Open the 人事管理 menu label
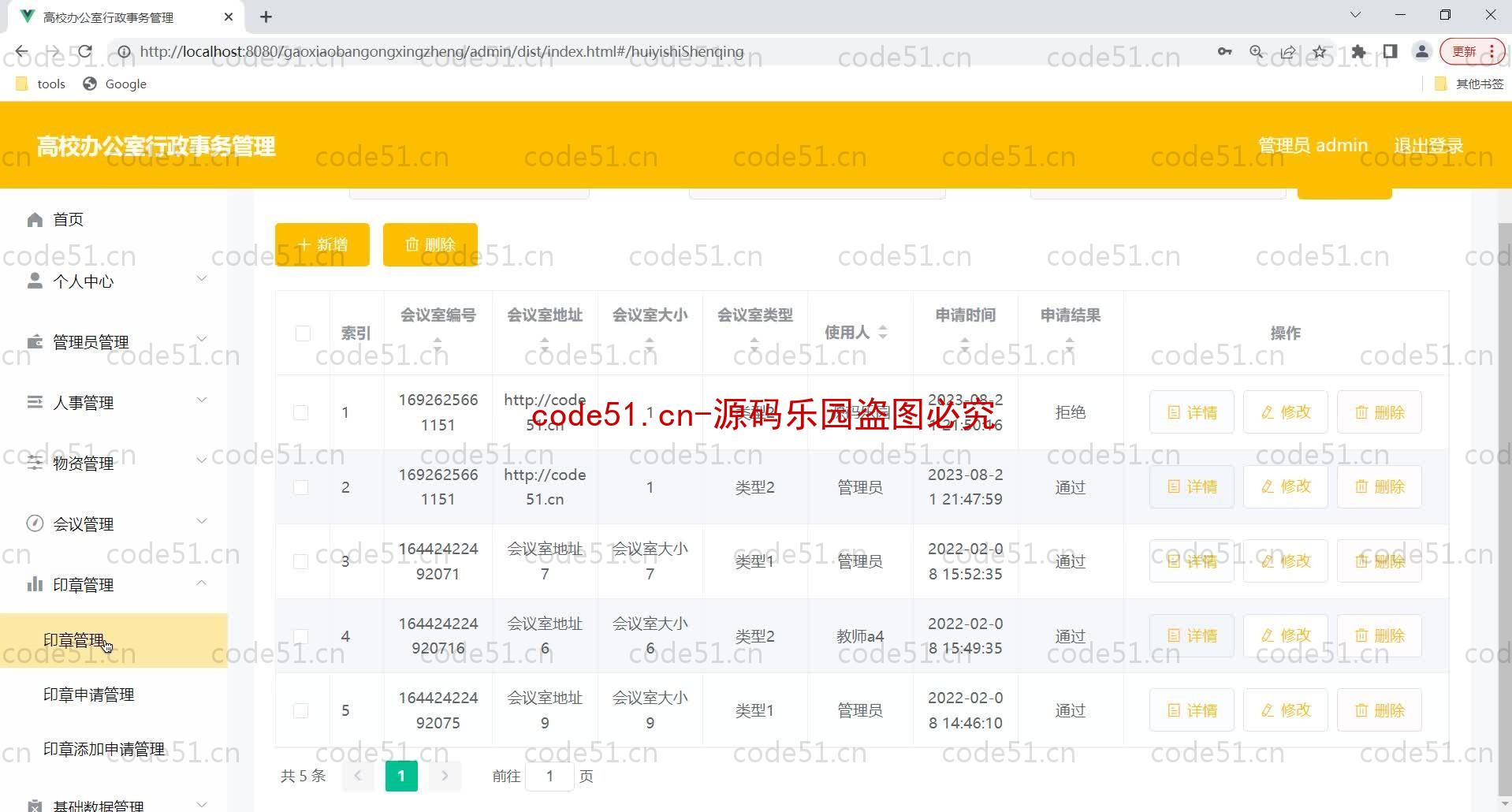Image resolution: width=1512 pixels, height=812 pixels. pyautogui.click(x=83, y=403)
